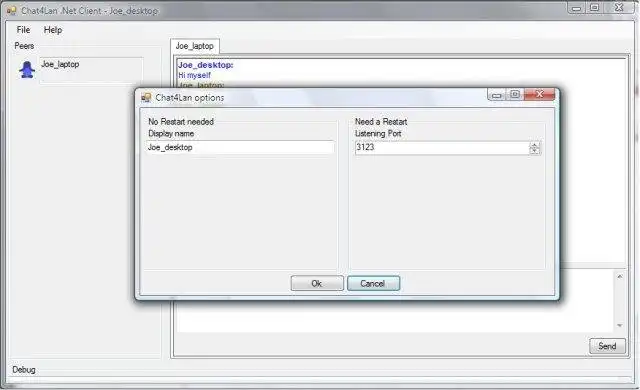Decrease the Listening Port with down arrow
The width and height of the screenshot is (640, 390).
pos(534,151)
